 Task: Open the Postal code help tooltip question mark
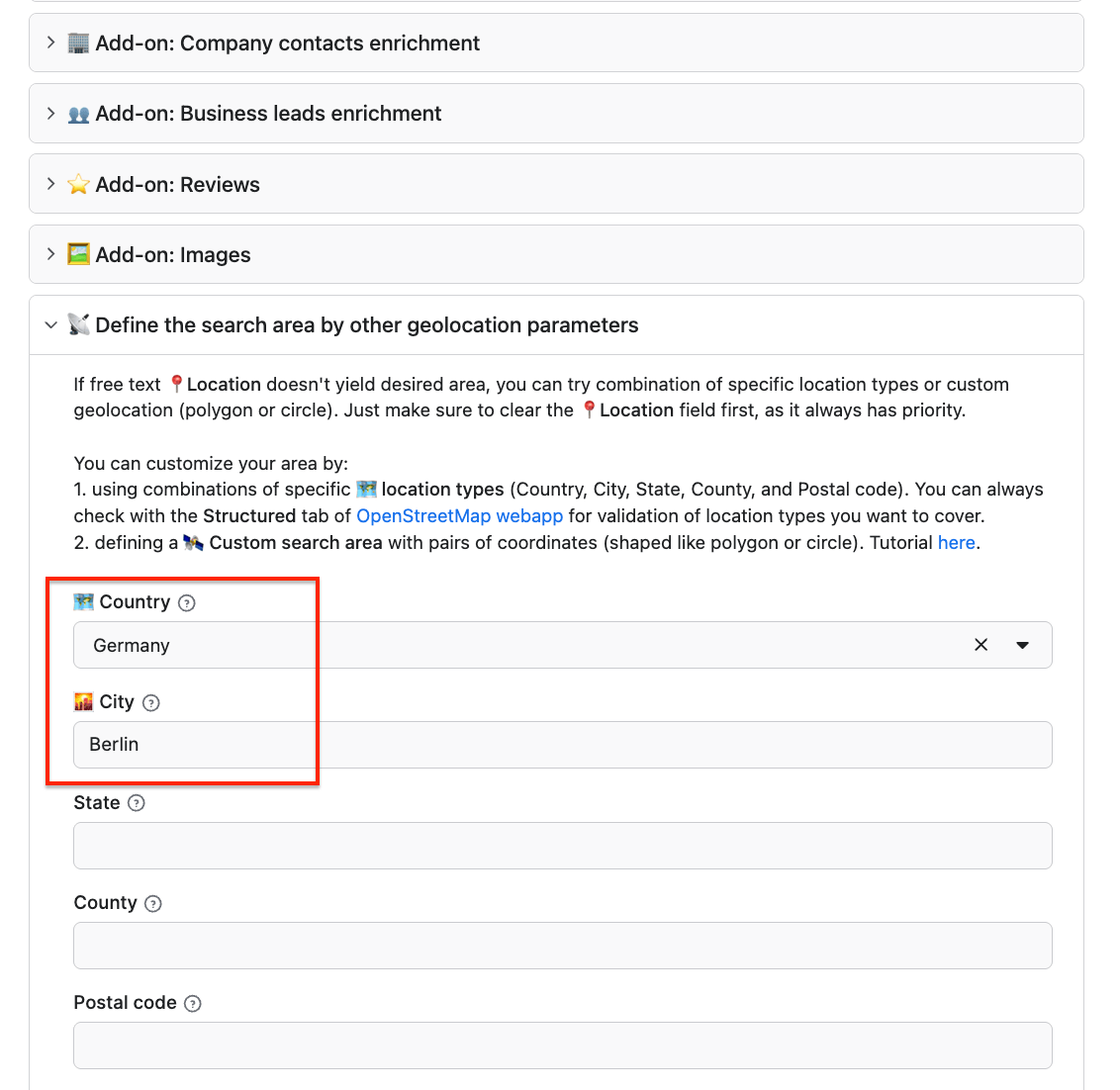pyautogui.click(x=194, y=1003)
